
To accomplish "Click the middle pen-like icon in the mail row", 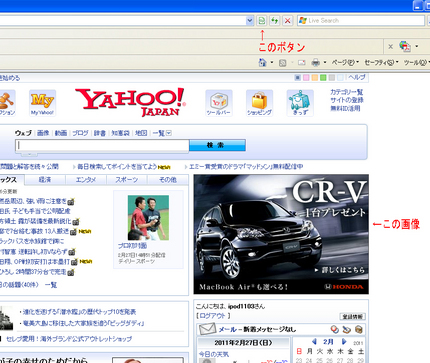I will point(347,329).
